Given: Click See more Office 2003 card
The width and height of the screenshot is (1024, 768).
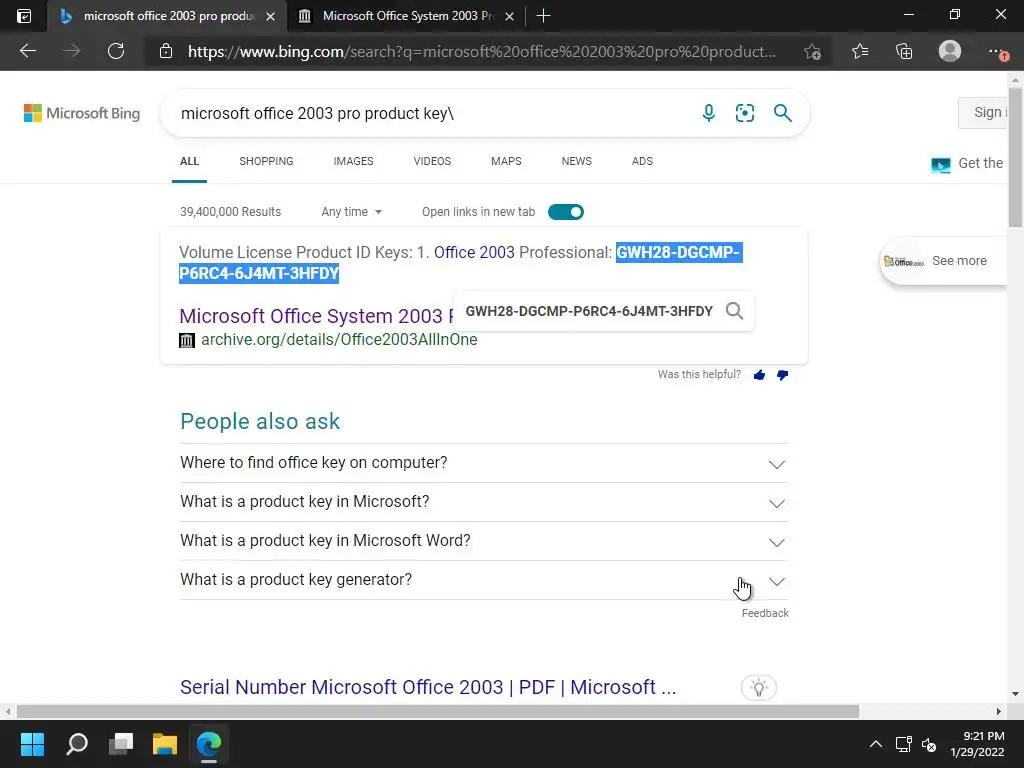Looking at the screenshot, I should (x=944, y=261).
